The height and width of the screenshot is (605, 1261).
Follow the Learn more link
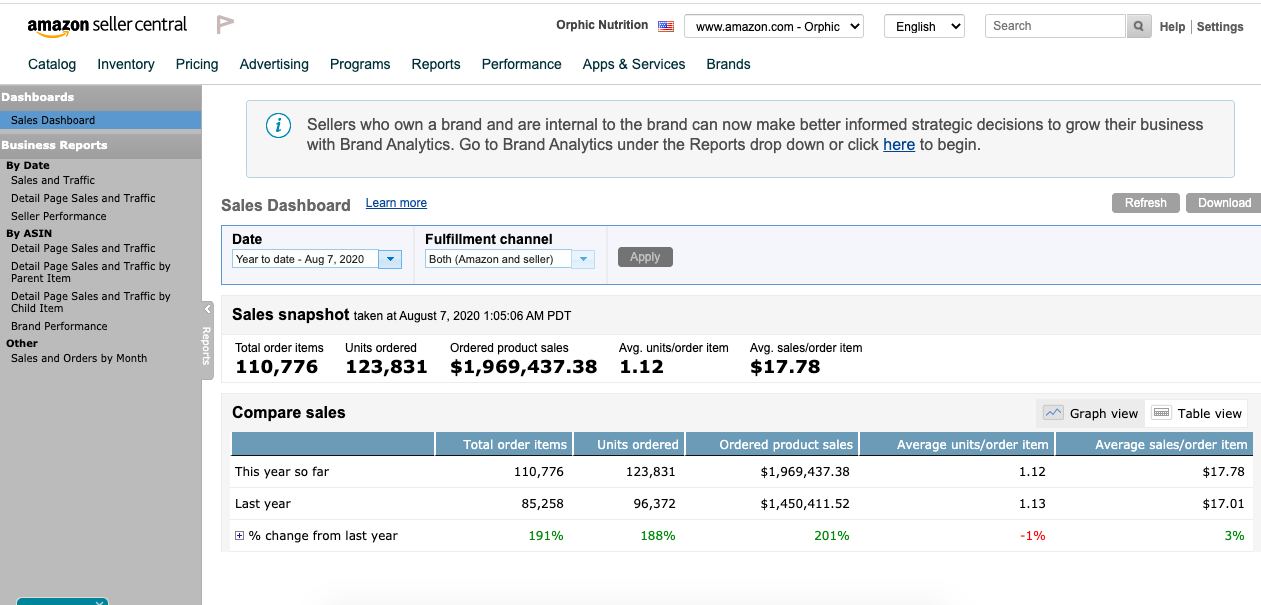pos(396,203)
